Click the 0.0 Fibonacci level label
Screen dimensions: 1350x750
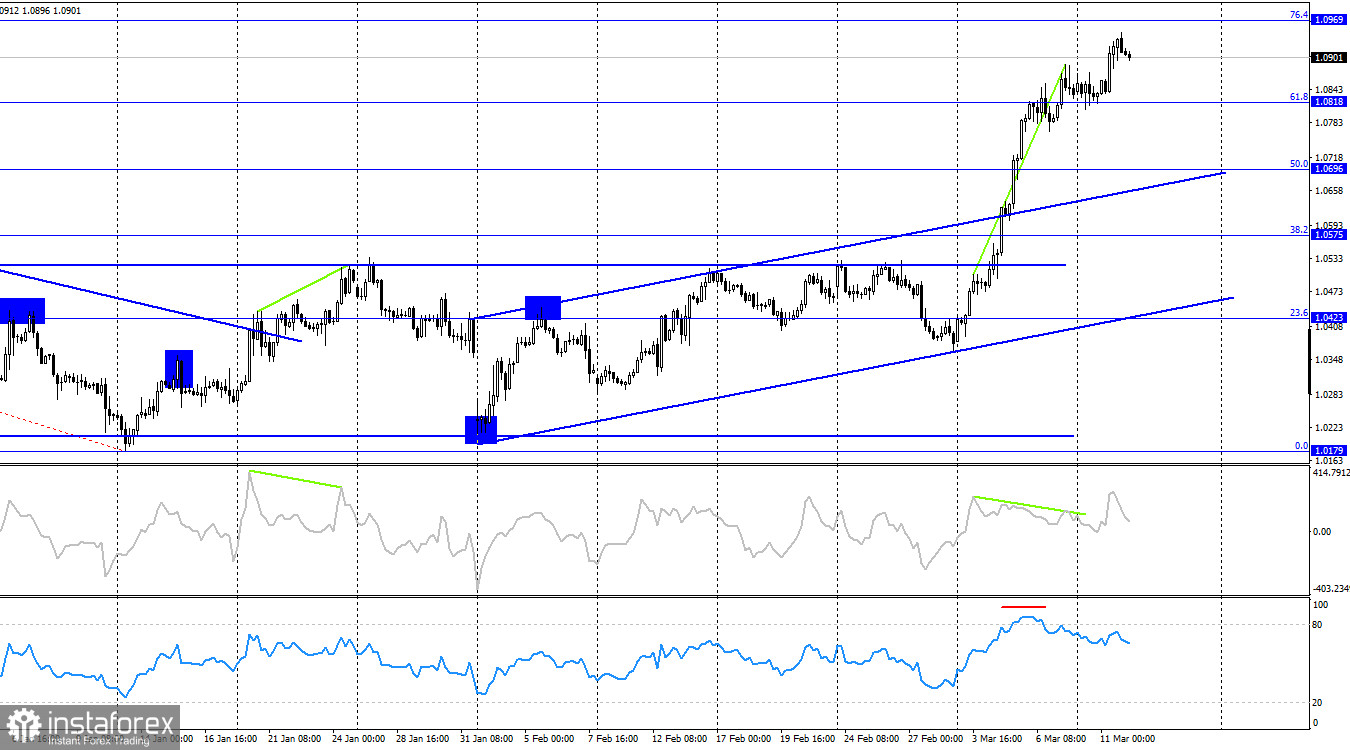click(1302, 445)
